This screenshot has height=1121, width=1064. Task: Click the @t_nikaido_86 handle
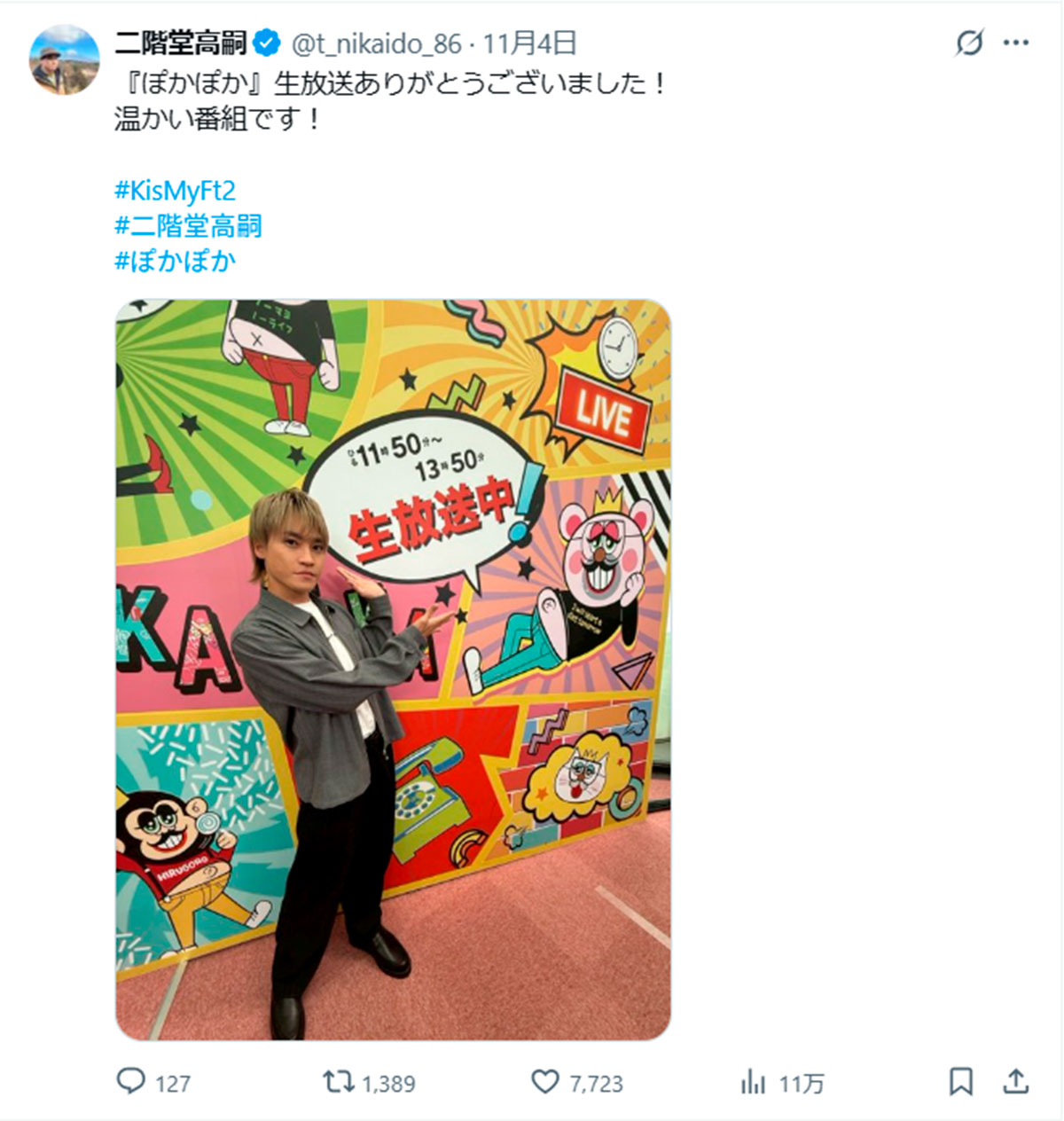376,43
